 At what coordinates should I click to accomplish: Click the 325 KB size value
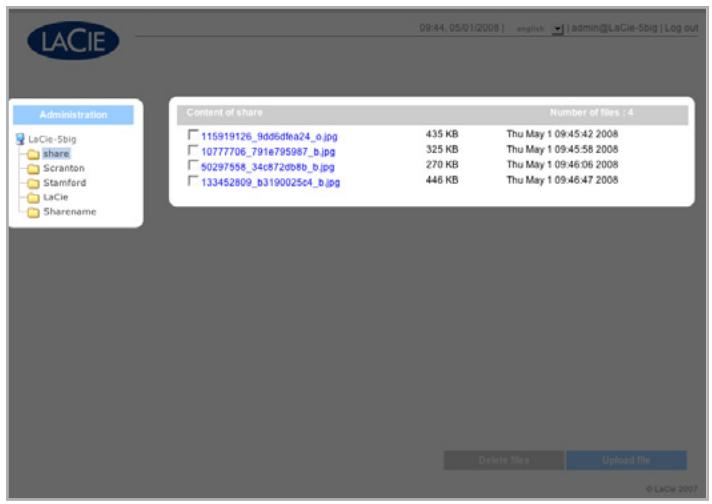(442, 149)
